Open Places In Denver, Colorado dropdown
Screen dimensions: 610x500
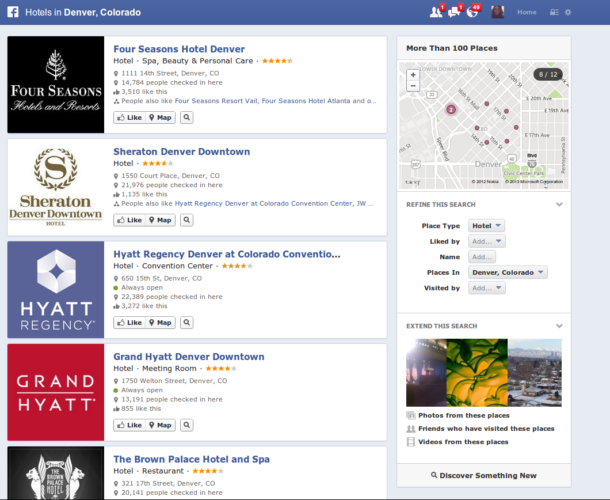click(509, 272)
